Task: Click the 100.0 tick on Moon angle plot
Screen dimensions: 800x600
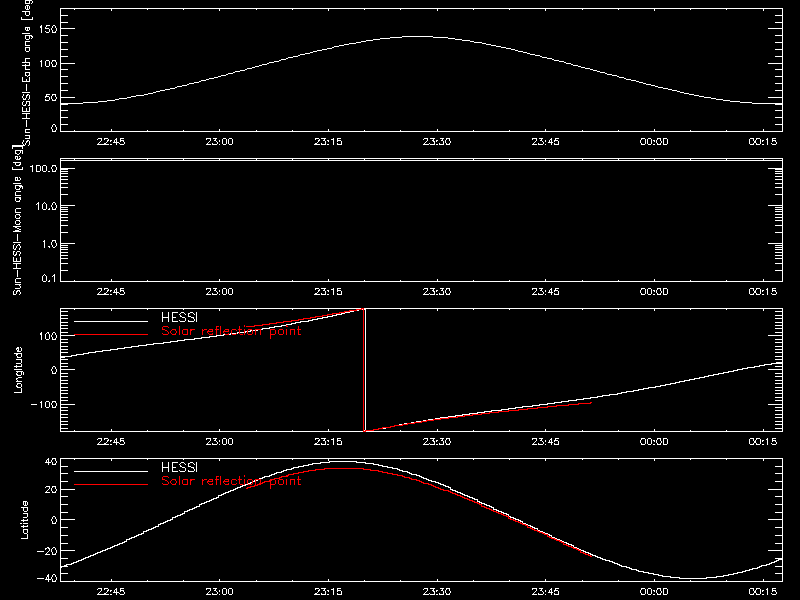Action: [x=43, y=168]
